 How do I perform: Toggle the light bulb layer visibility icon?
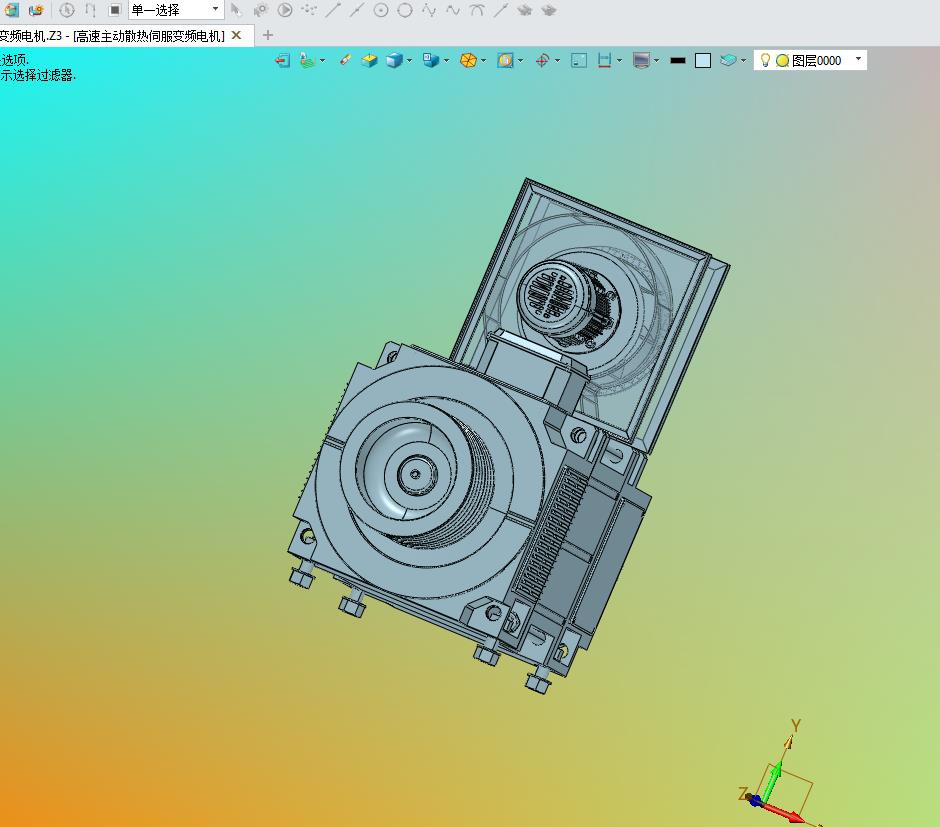tap(765, 60)
